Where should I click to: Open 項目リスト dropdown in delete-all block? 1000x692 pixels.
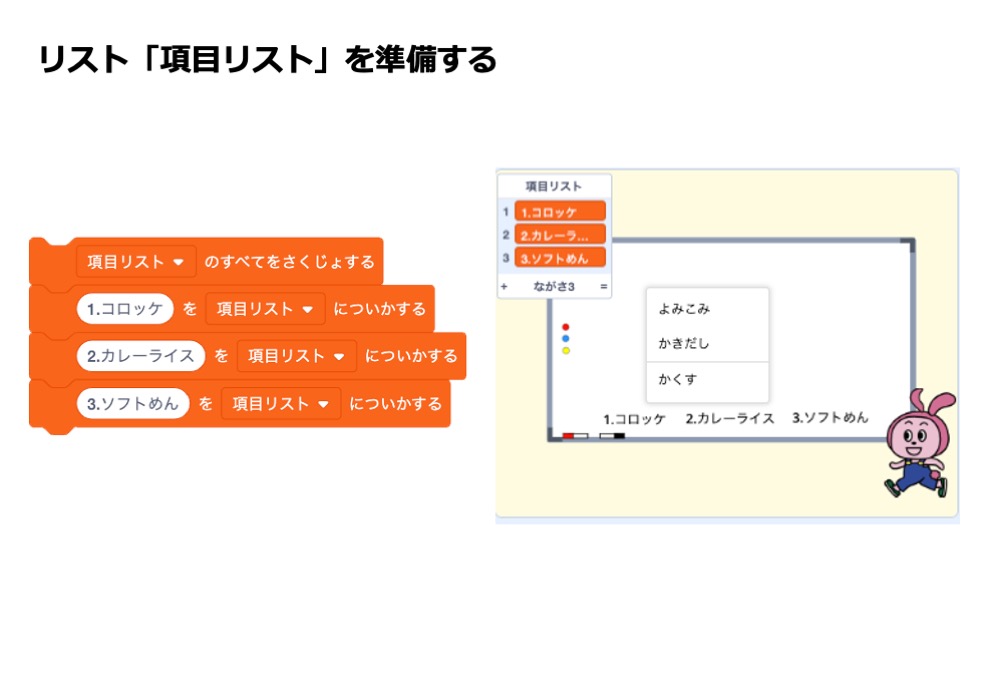tap(136, 262)
